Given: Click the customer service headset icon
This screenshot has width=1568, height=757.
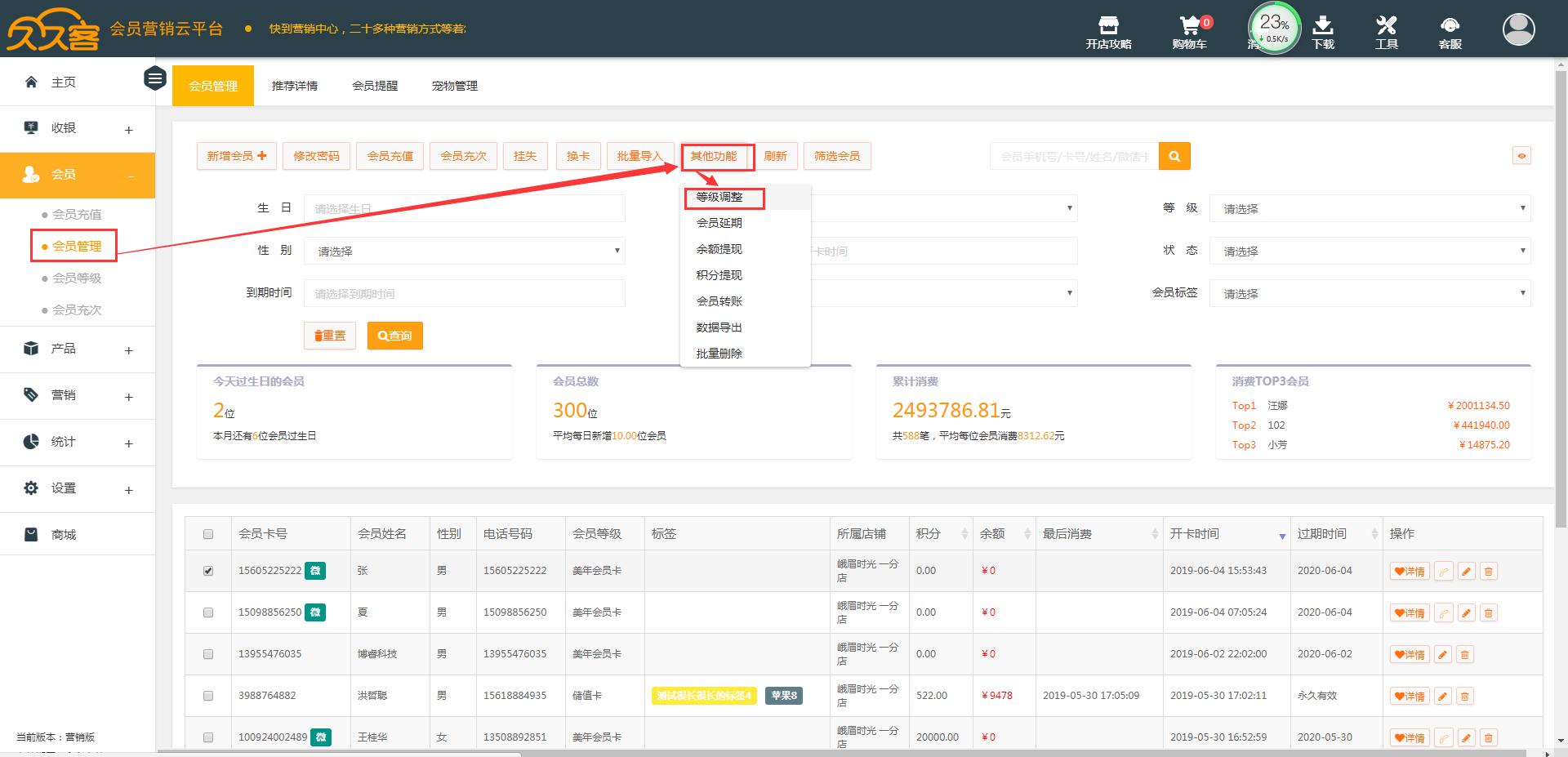Looking at the screenshot, I should [1450, 27].
